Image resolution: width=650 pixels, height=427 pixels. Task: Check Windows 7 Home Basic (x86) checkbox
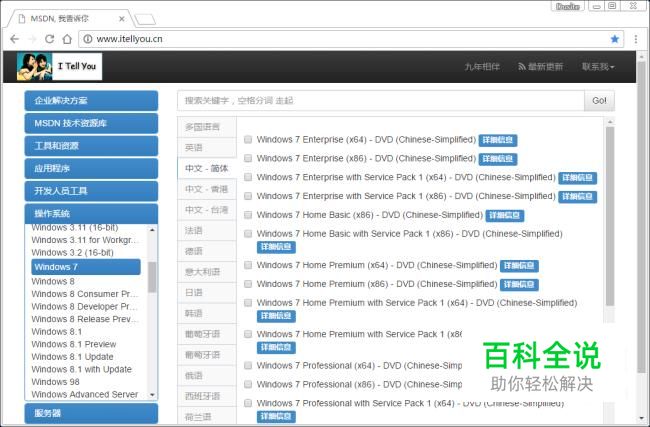coord(248,215)
